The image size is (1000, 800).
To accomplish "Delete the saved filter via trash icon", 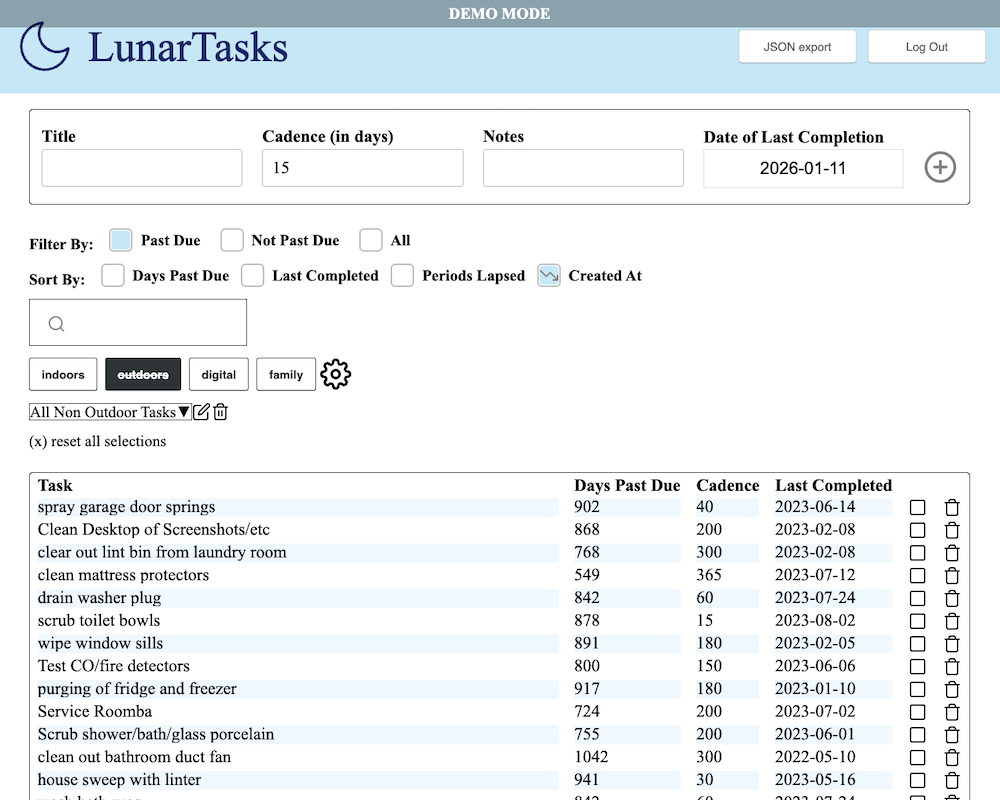I will click(221, 412).
